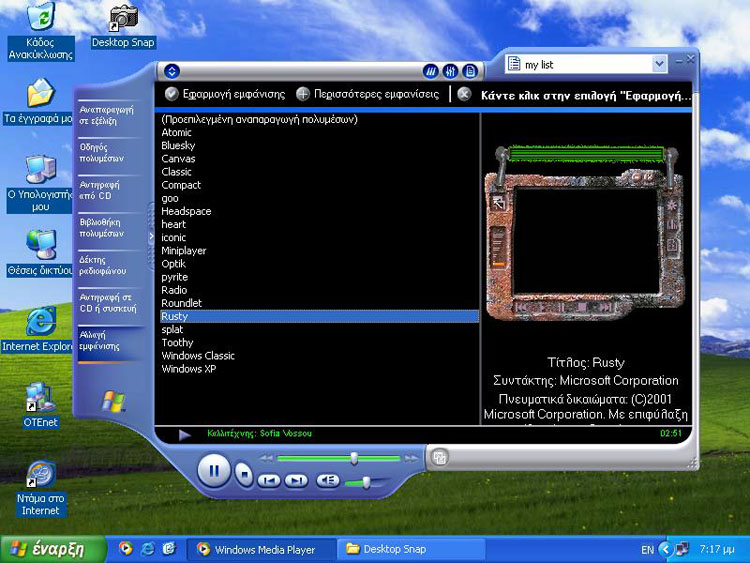Skip to previous track button
This screenshot has height=563, width=750.
point(269,481)
